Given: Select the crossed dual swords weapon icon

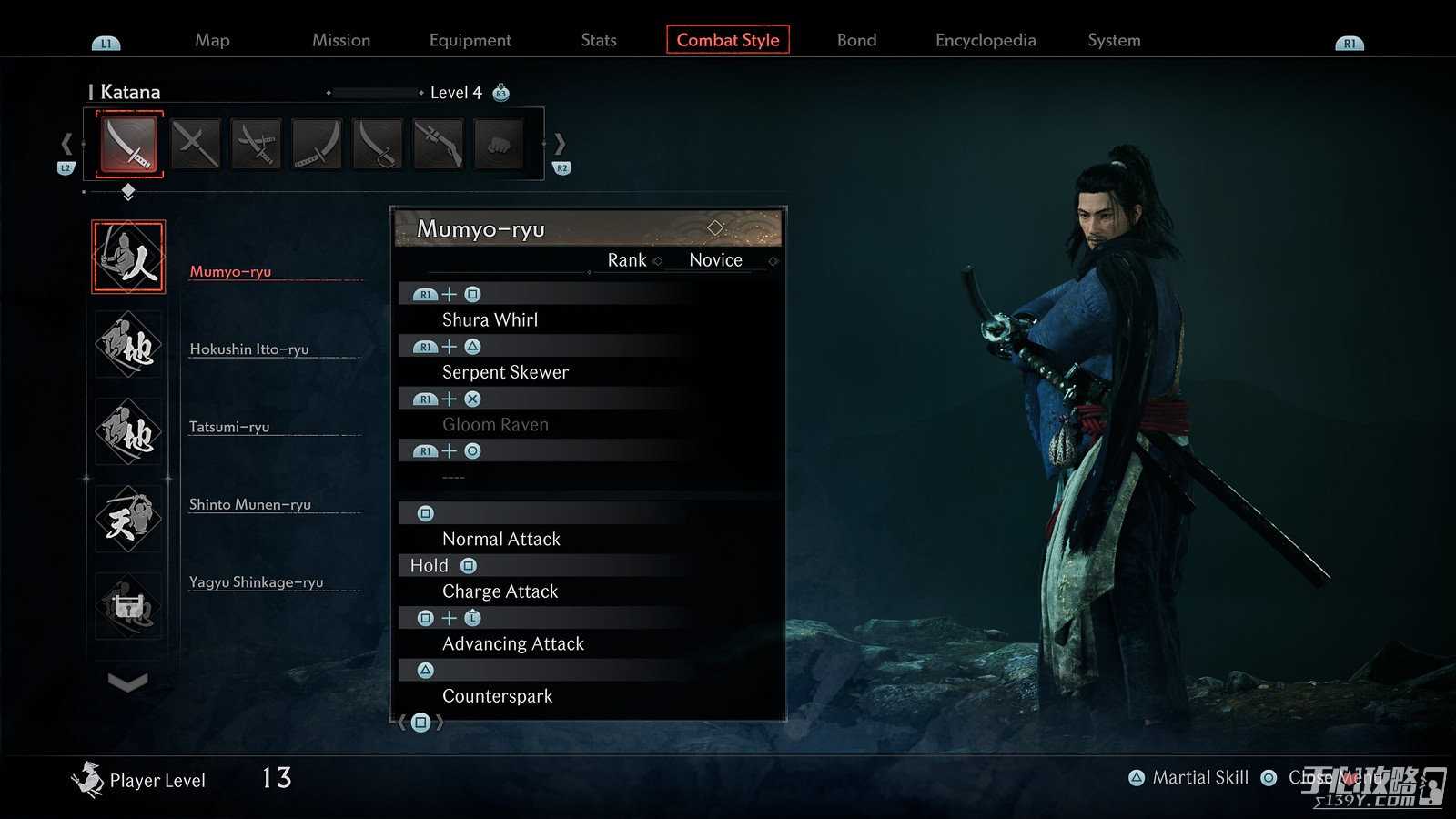Looking at the screenshot, I should coord(195,144).
